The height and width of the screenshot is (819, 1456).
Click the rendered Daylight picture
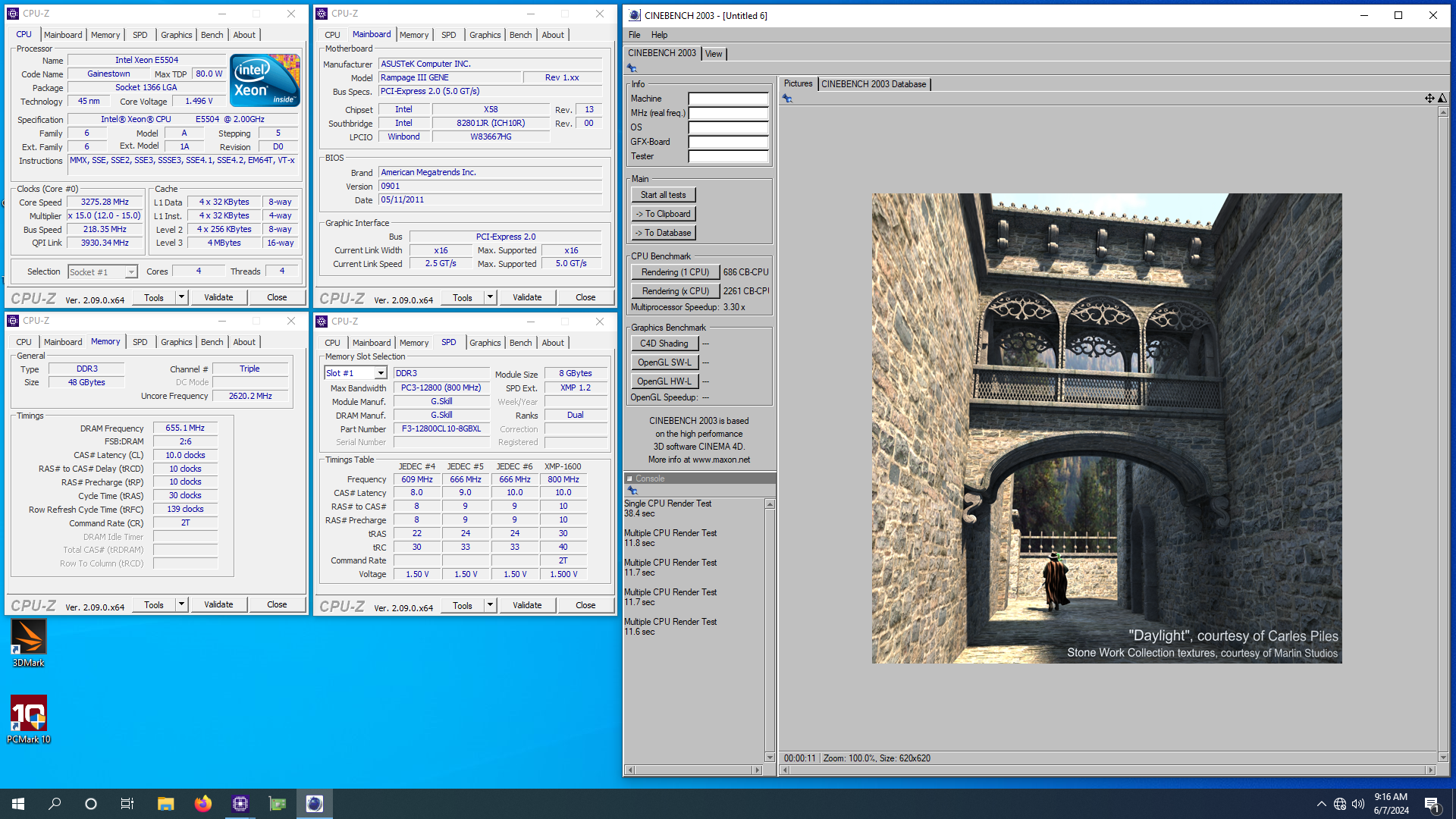coord(1106,428)
